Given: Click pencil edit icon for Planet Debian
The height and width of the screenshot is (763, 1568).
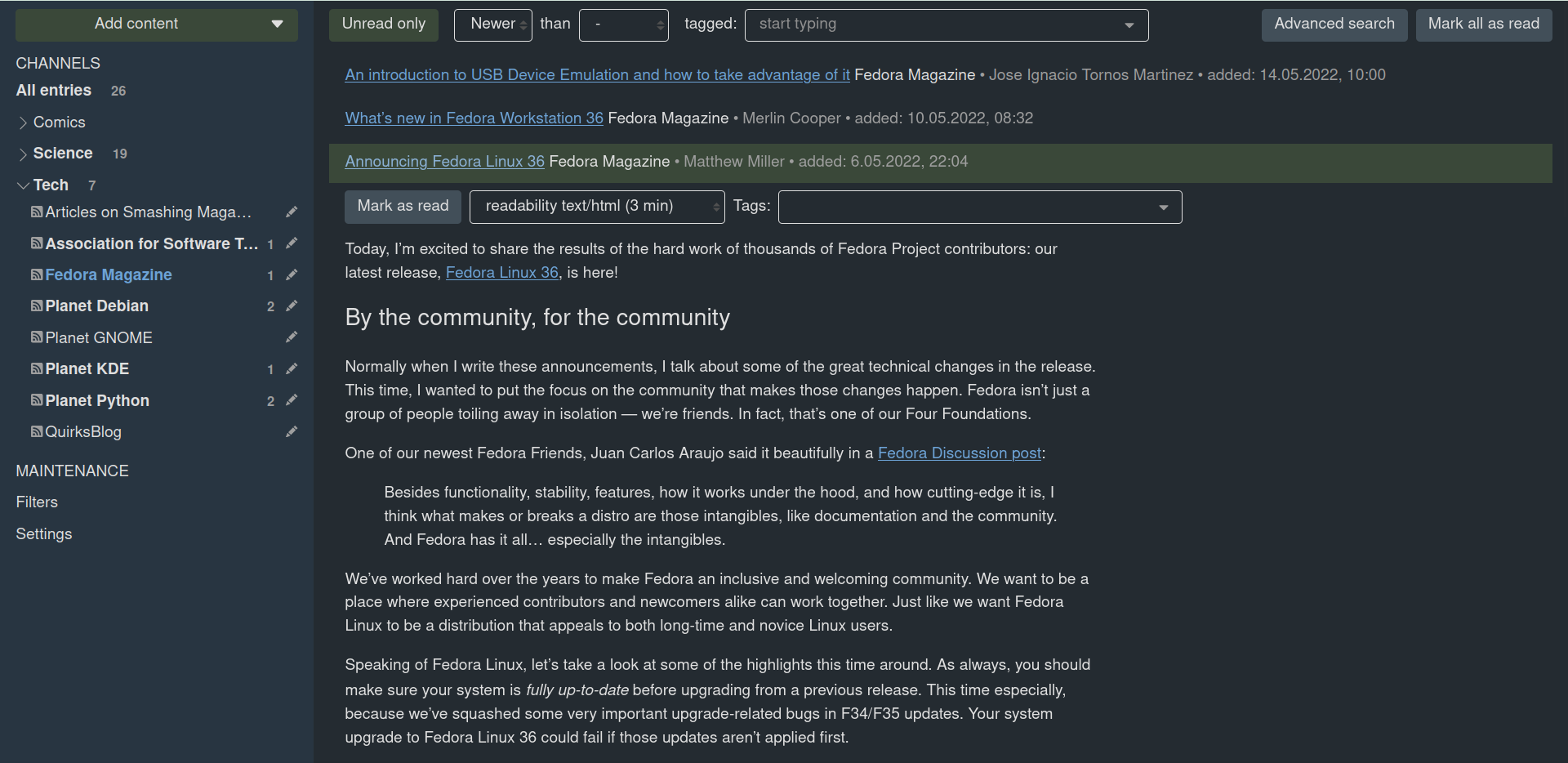Looking at the screenshot, I should (x=292, y=306).
